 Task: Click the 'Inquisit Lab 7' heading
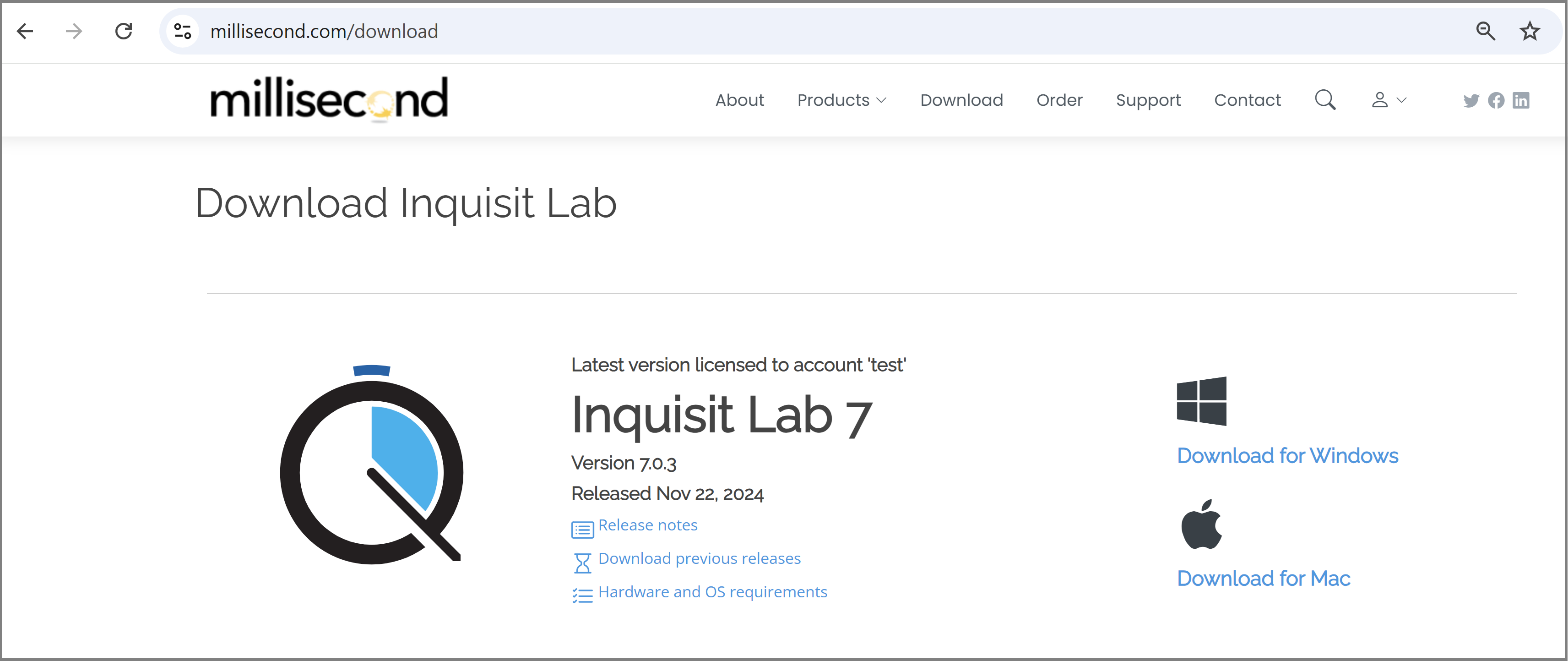coord(722,415)
